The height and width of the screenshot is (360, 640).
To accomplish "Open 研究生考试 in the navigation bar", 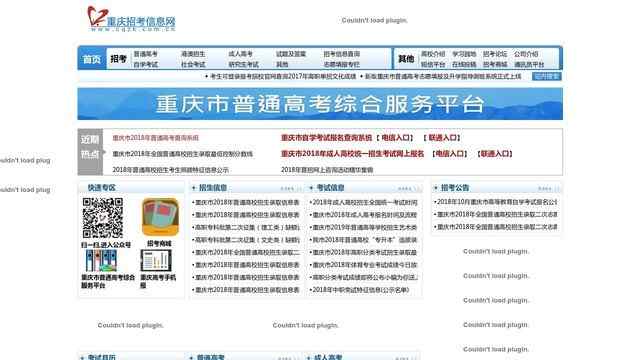I will pos(243,64).
